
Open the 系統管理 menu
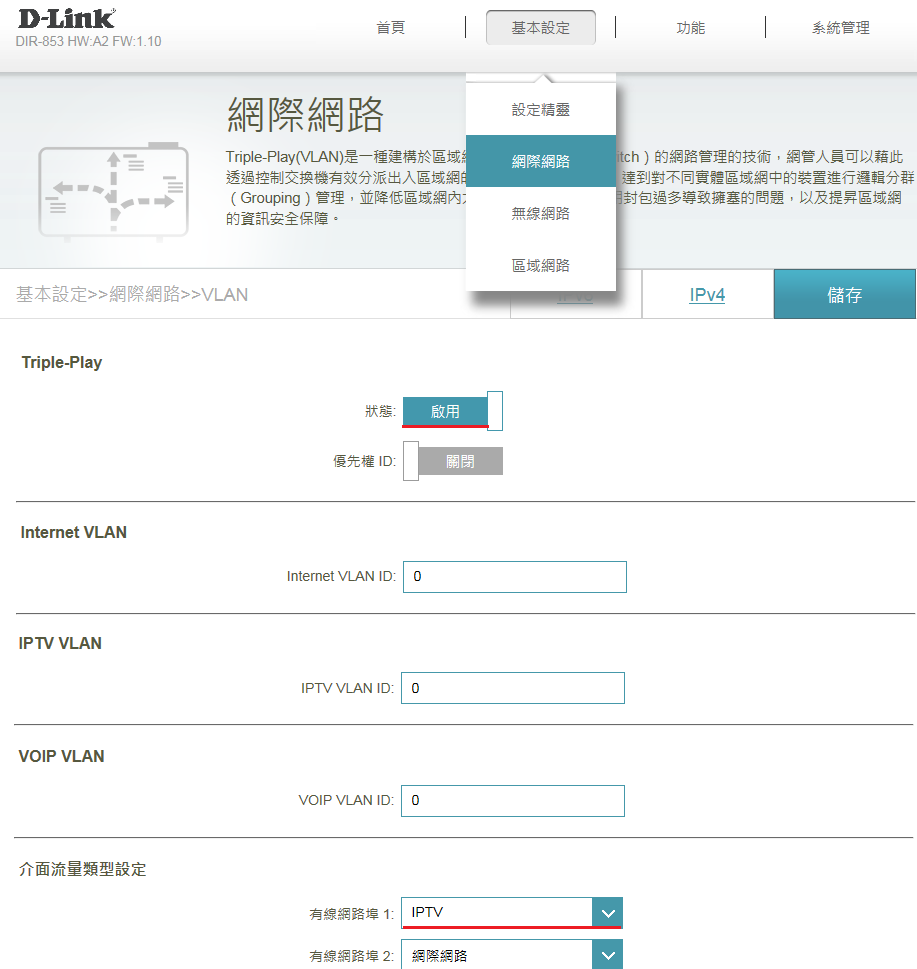(x=840, y=28)
